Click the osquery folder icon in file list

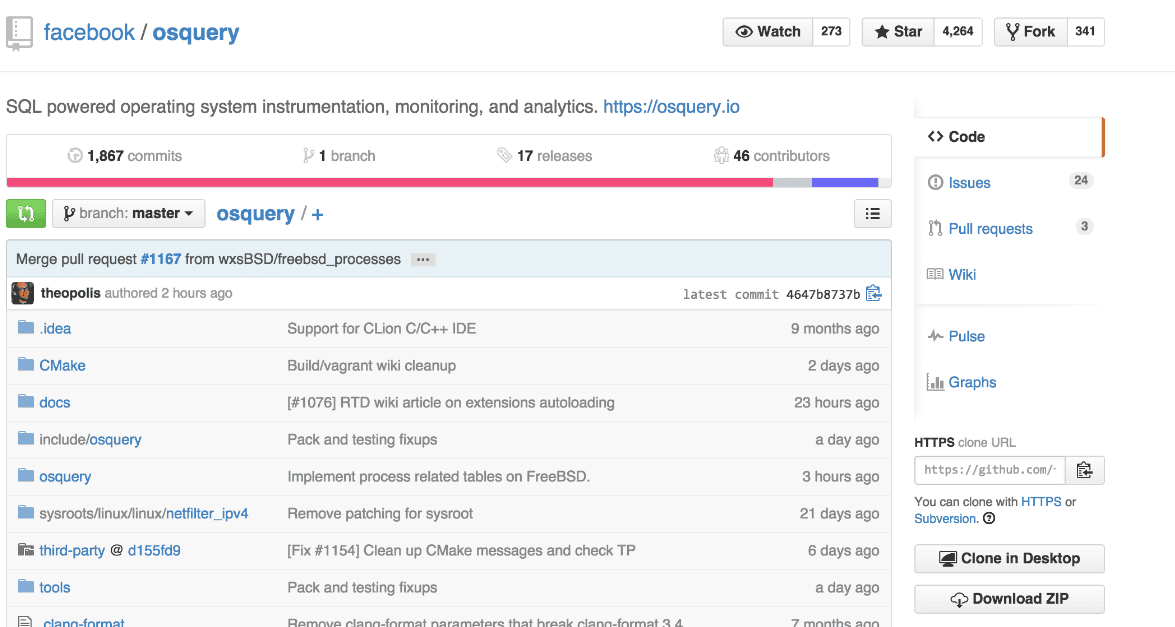[26, 476]
